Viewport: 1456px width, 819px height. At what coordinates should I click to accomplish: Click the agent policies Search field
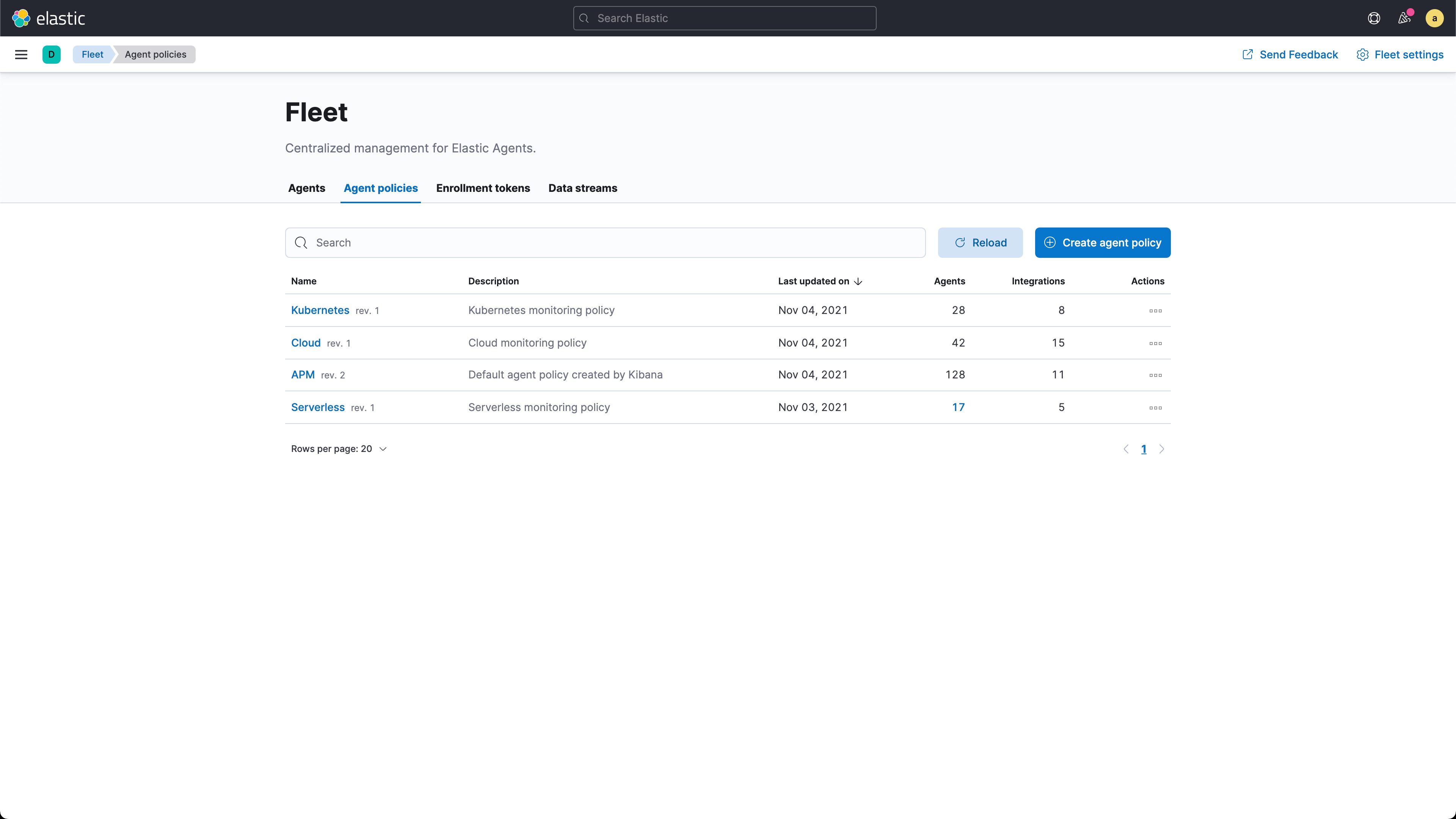coord(605,243)
